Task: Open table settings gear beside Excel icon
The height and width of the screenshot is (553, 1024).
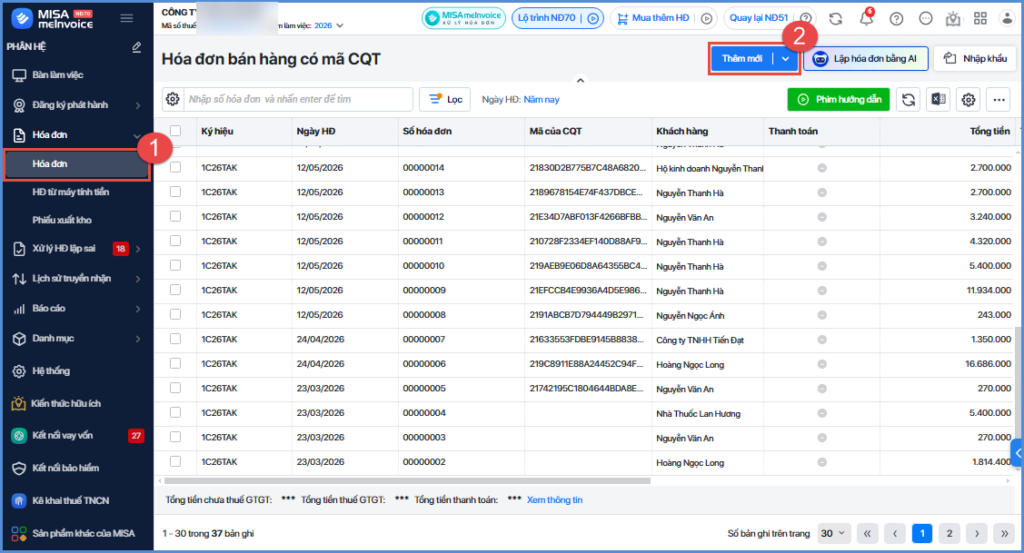Action: click(x=968, y=99)
